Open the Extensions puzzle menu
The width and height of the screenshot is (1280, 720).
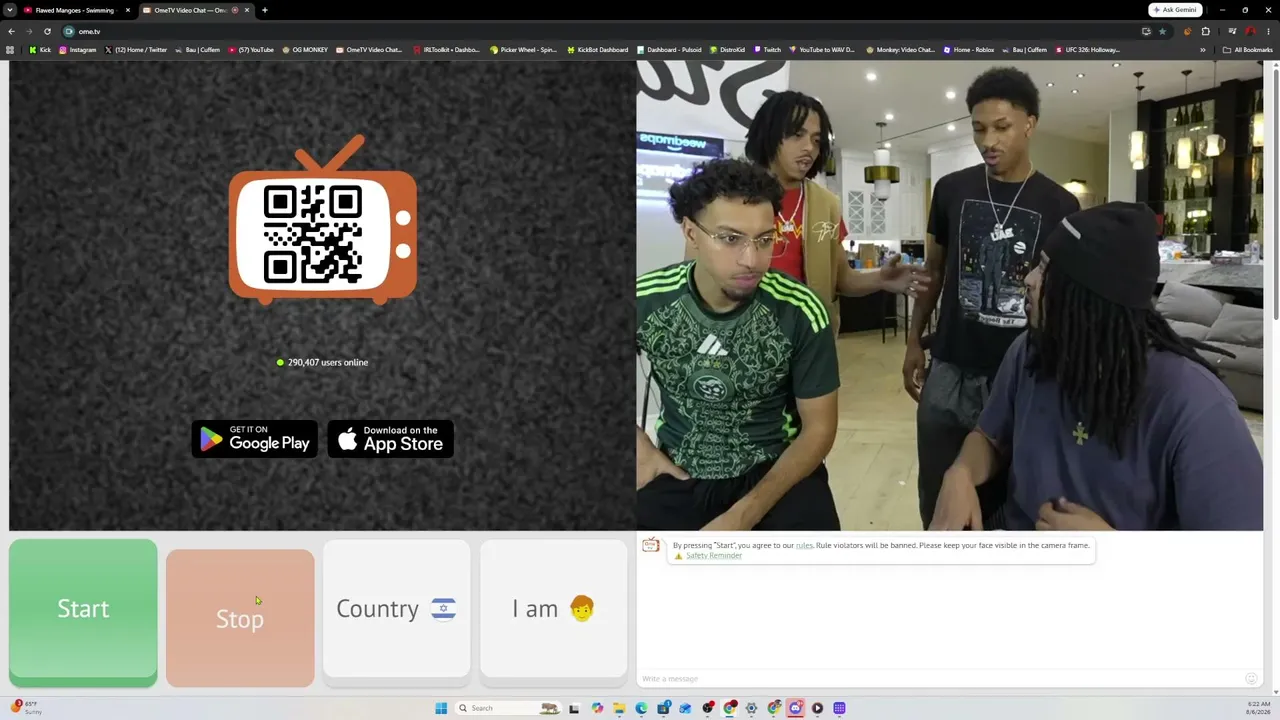(1205, 31)
